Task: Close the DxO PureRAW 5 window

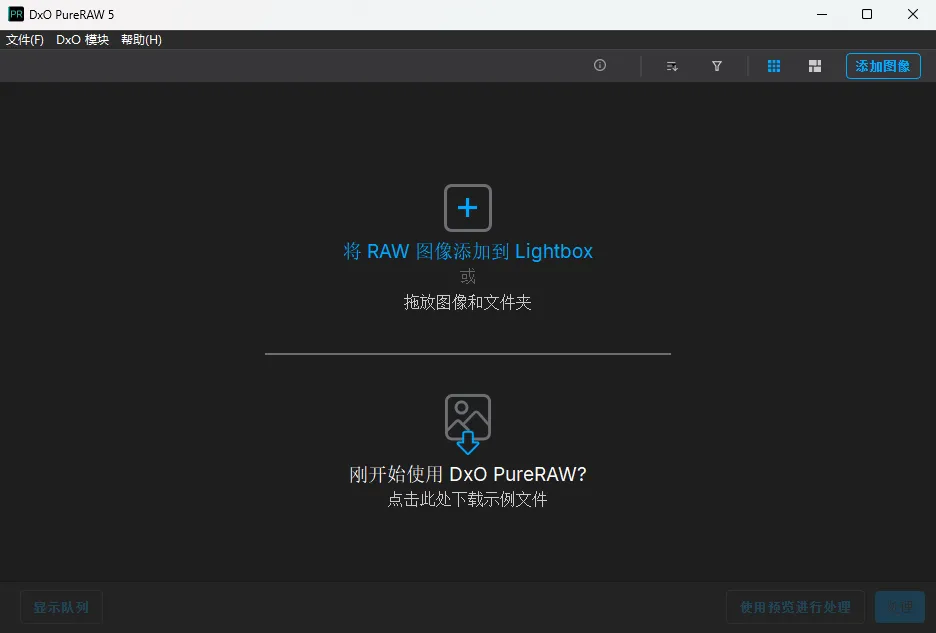Action: click(913, 14)
